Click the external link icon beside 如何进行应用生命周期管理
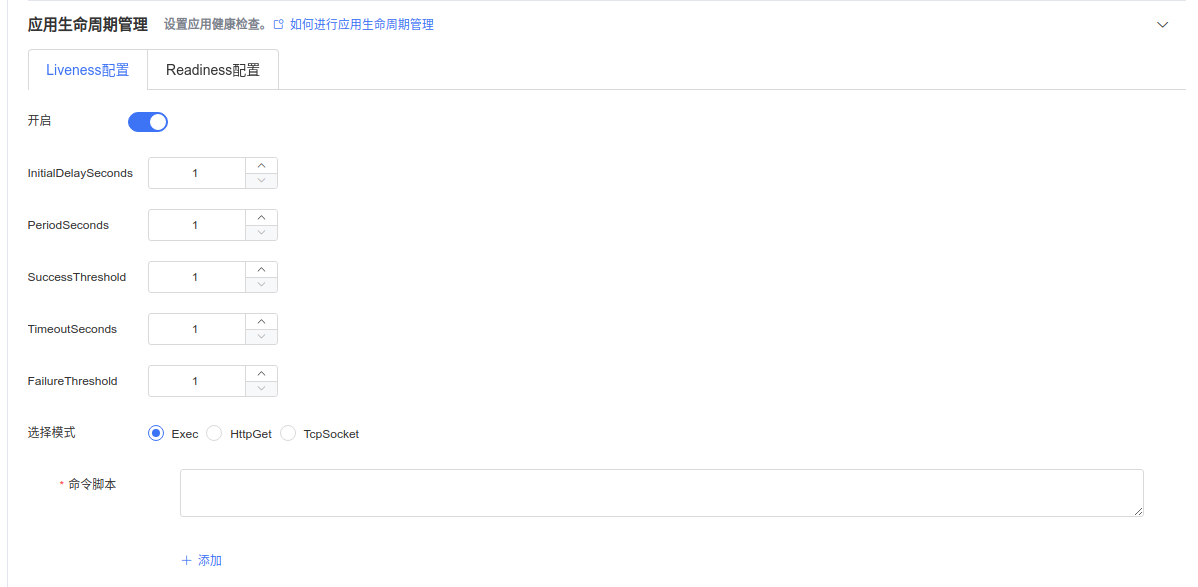The height and width of the screenshot is (587, 1198). (279, 24)
